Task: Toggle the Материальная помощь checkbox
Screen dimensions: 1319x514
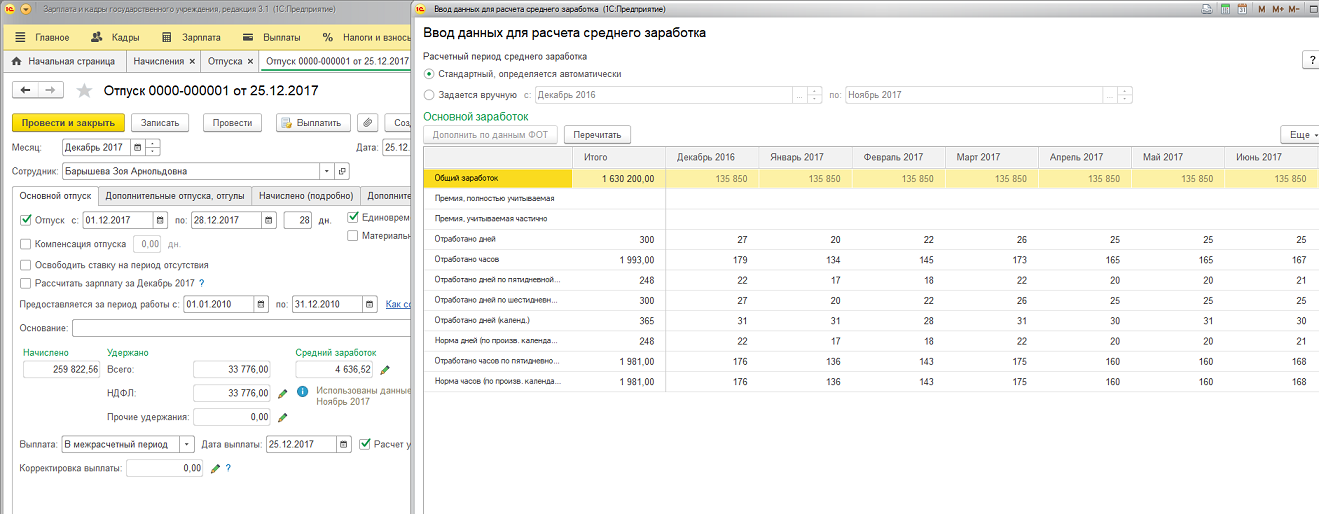Action: tap(353, 236)
